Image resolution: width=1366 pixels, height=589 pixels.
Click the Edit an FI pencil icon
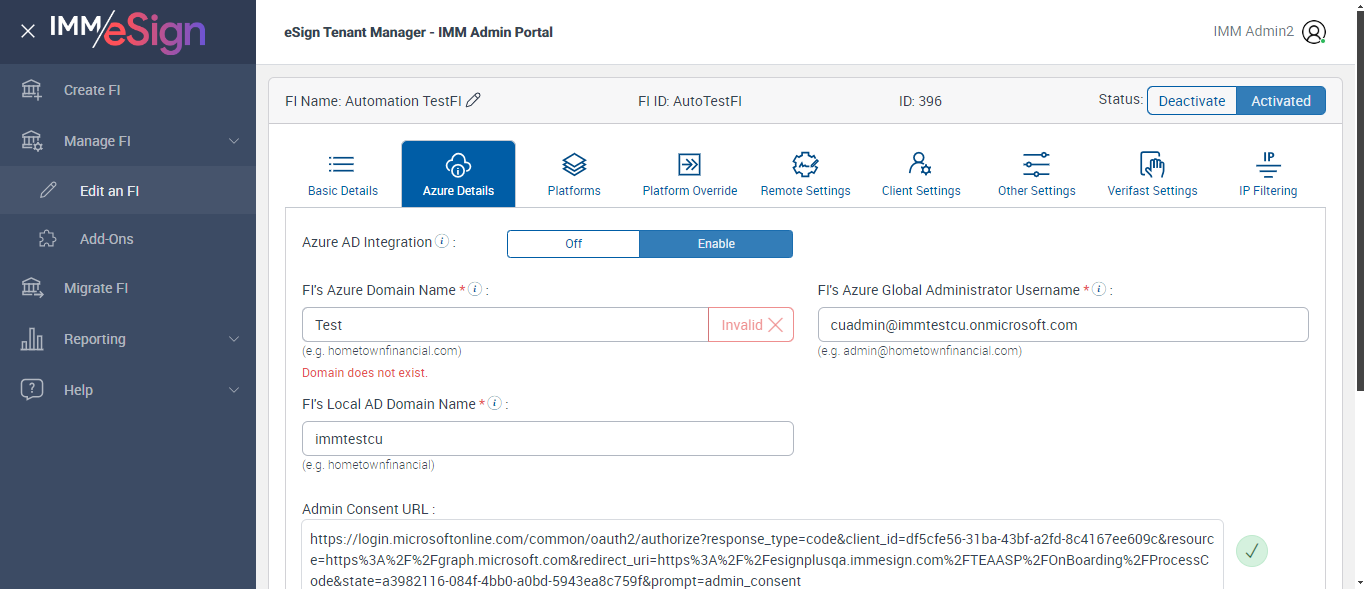(48, 190)
